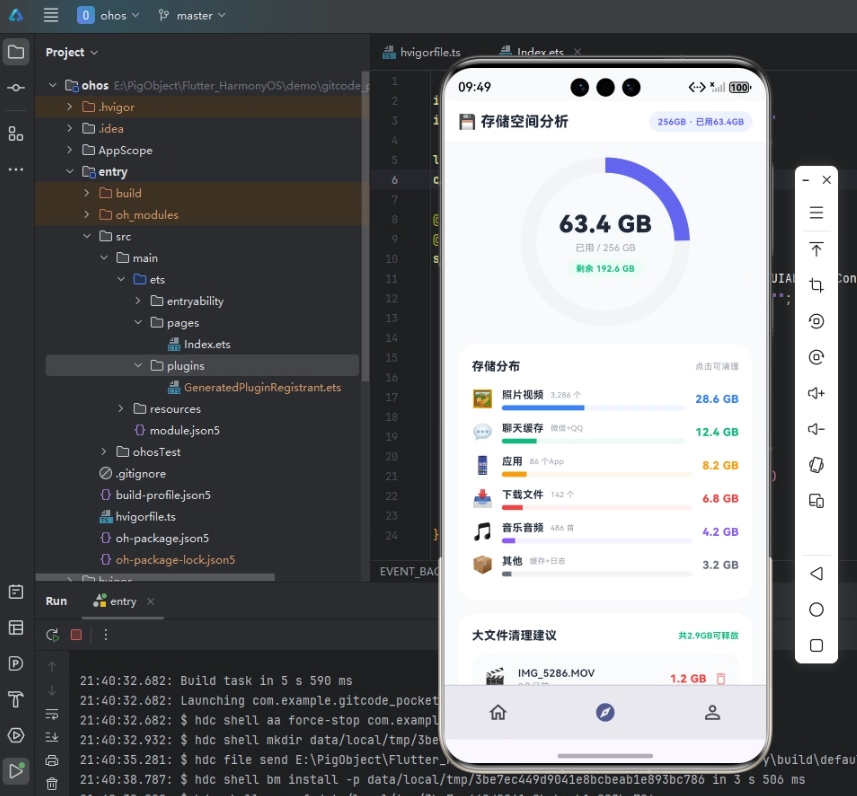Rerun the entry configuration
857x796 pixels.
click(52, 635)
